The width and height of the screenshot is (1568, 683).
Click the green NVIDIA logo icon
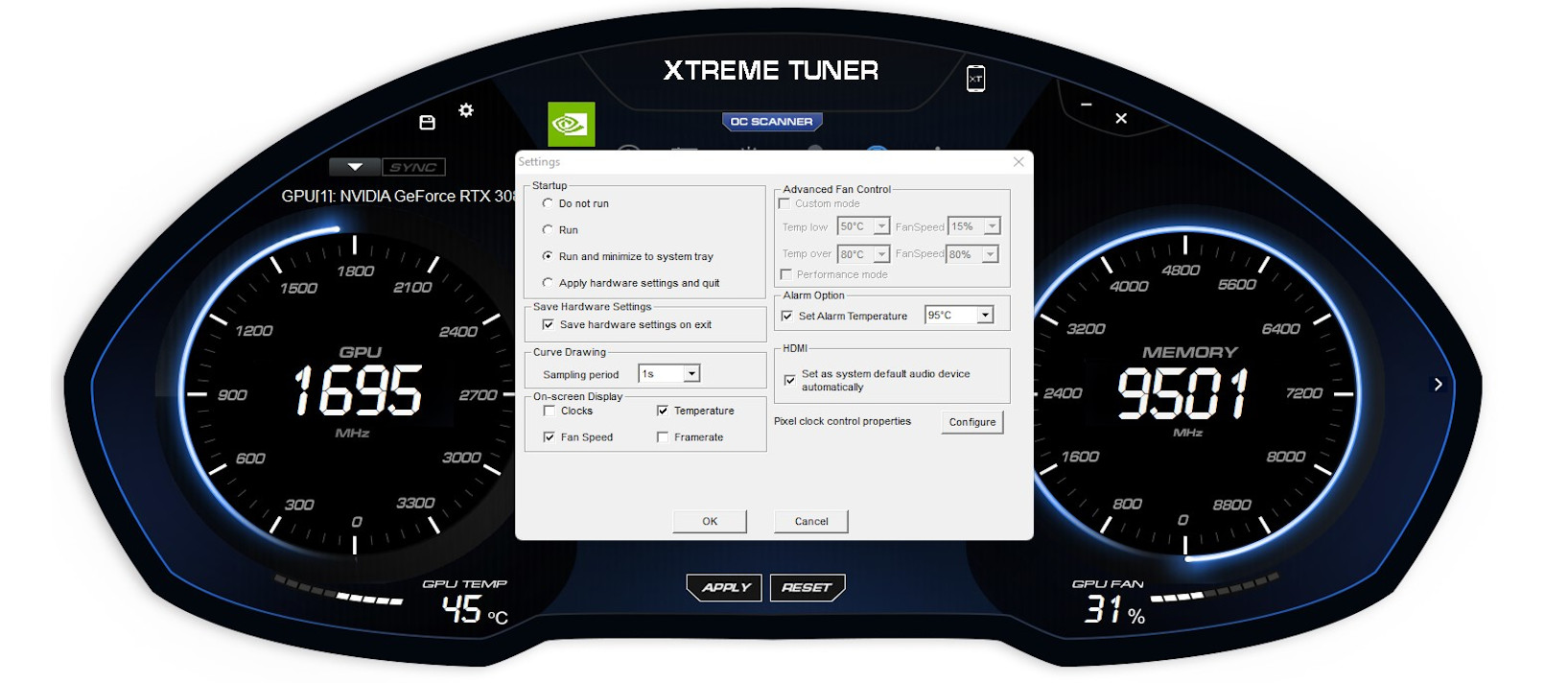click(572, 125)
